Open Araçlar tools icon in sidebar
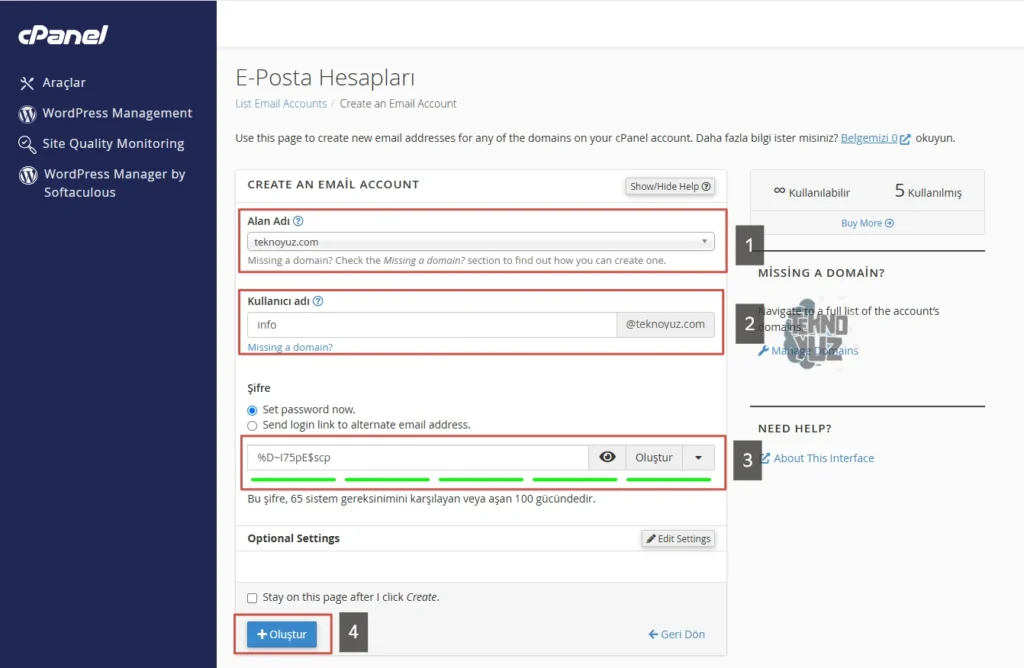Screen dimensions: 1024x668 tap(27, 83)
